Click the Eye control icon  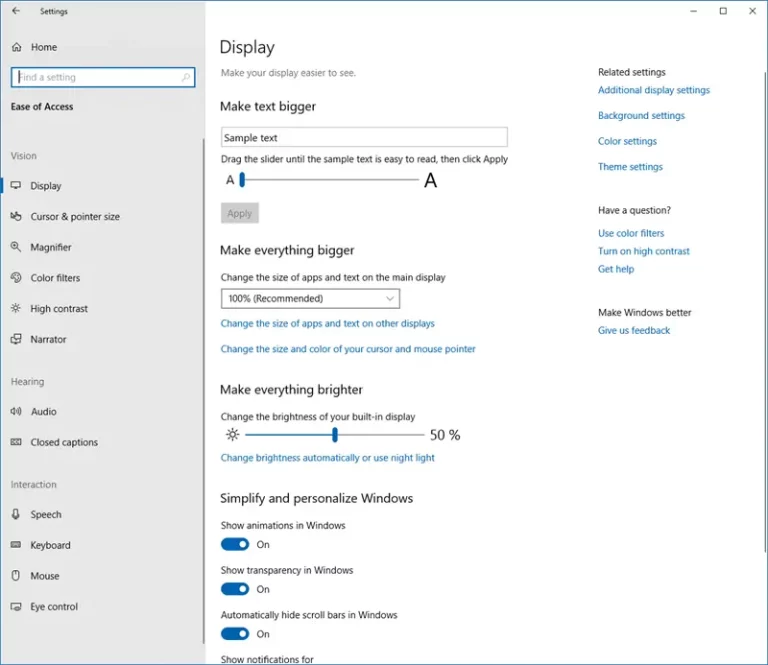16,606
